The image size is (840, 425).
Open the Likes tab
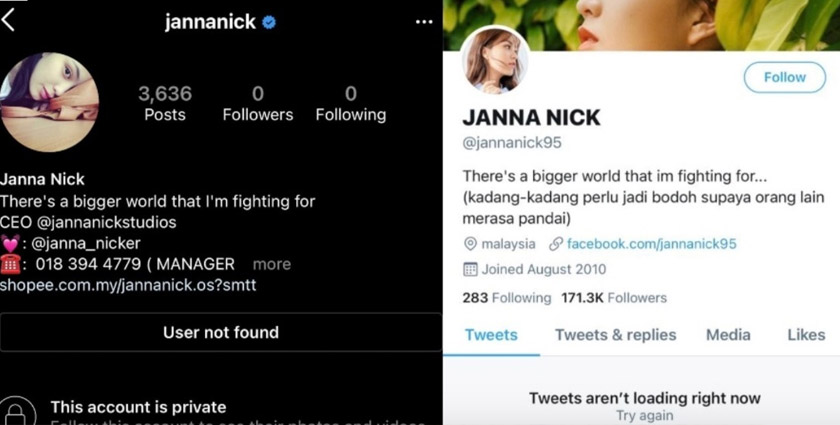(806, 335)
